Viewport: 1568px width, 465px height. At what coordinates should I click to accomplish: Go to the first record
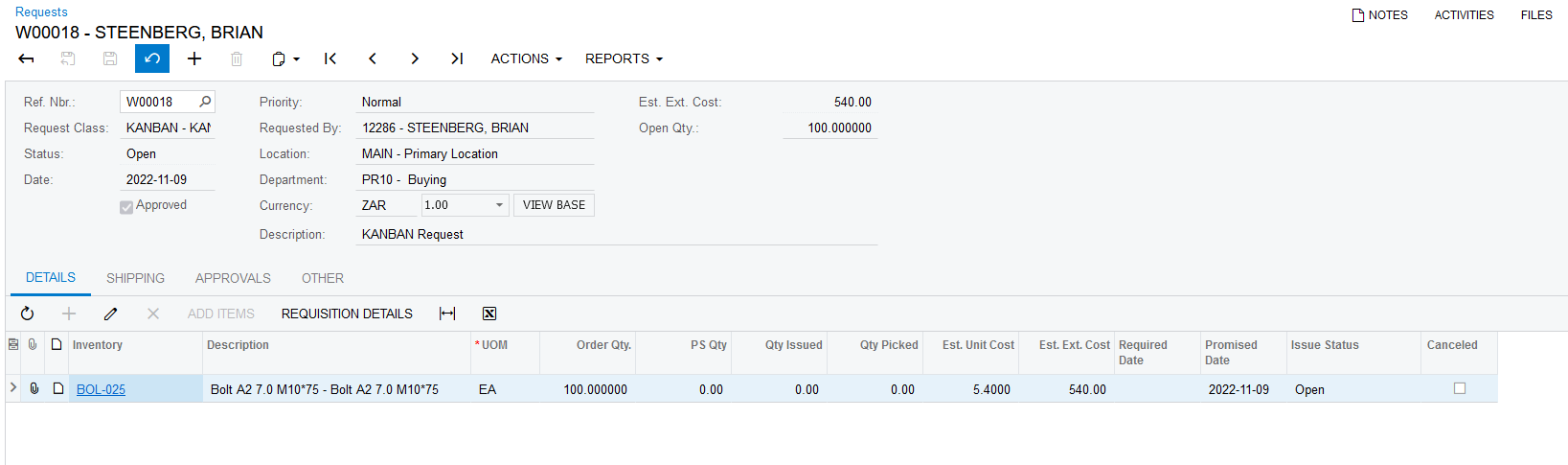330,58
